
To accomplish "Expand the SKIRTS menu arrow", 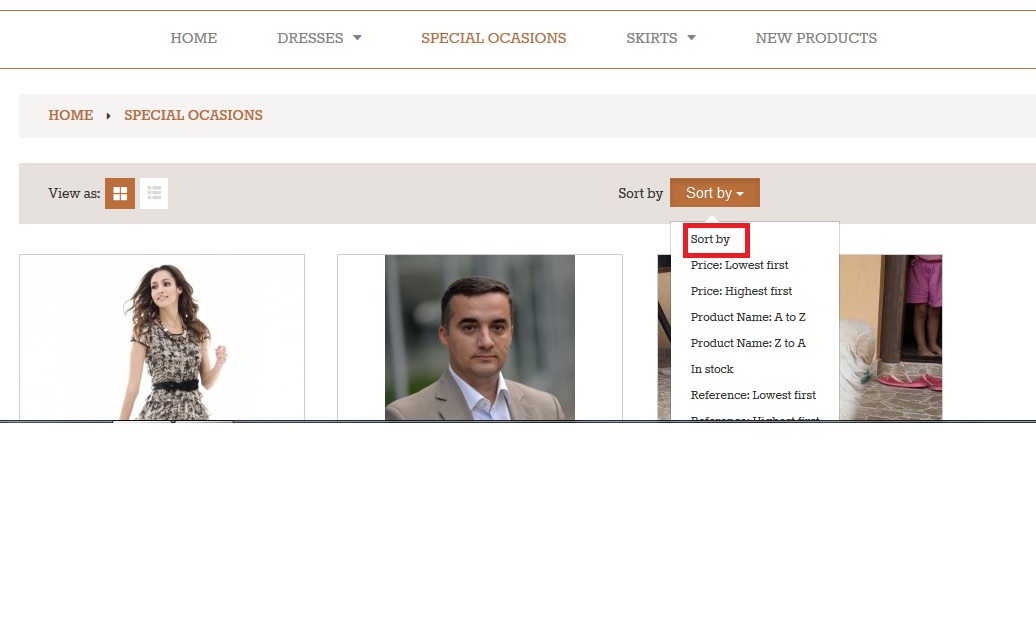I will point(691,38).
